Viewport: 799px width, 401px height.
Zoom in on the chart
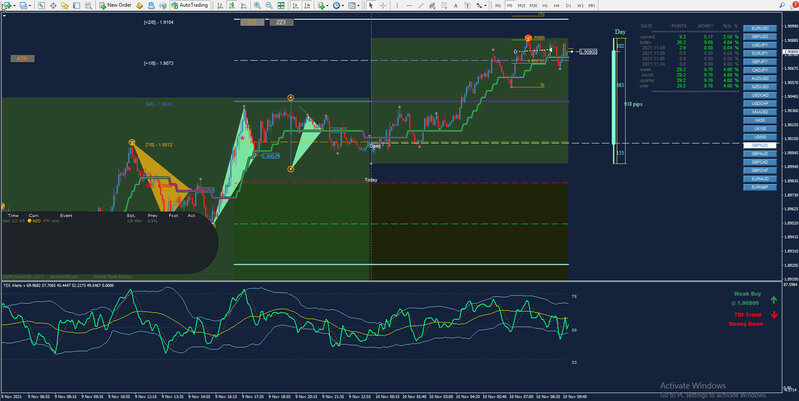(257, 5)
